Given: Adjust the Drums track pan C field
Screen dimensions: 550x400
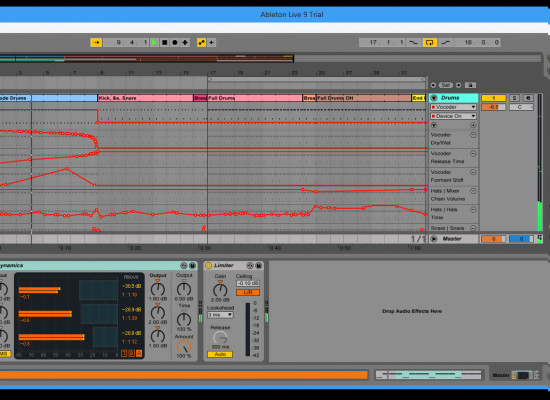Looking at the screenshot, I should (521, 107).
